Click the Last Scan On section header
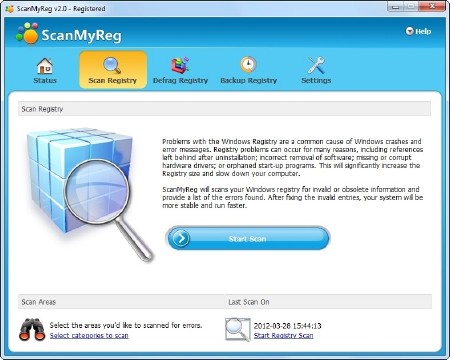 pyautogui.click(x=328, y=302)
